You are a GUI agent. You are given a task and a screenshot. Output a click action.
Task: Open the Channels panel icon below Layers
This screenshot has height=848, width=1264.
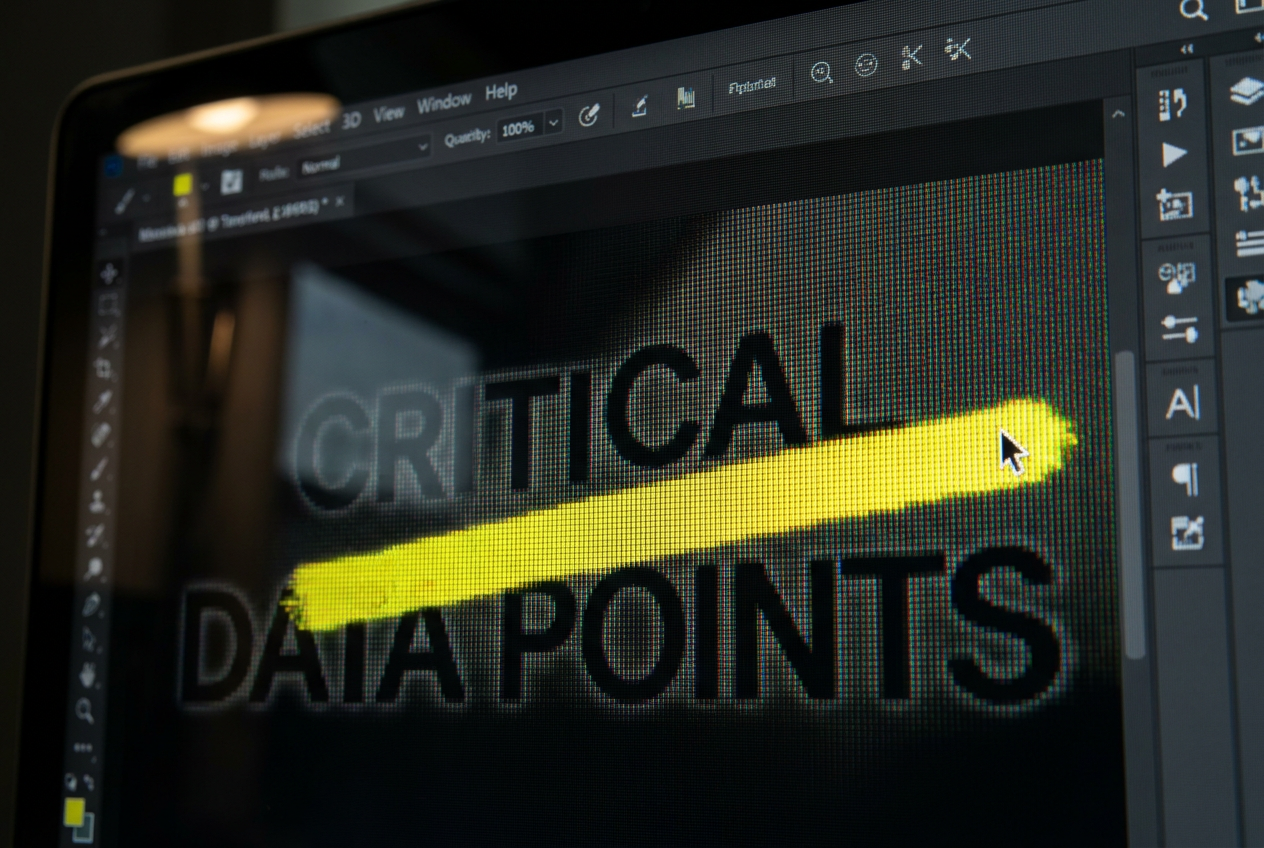1248,141
